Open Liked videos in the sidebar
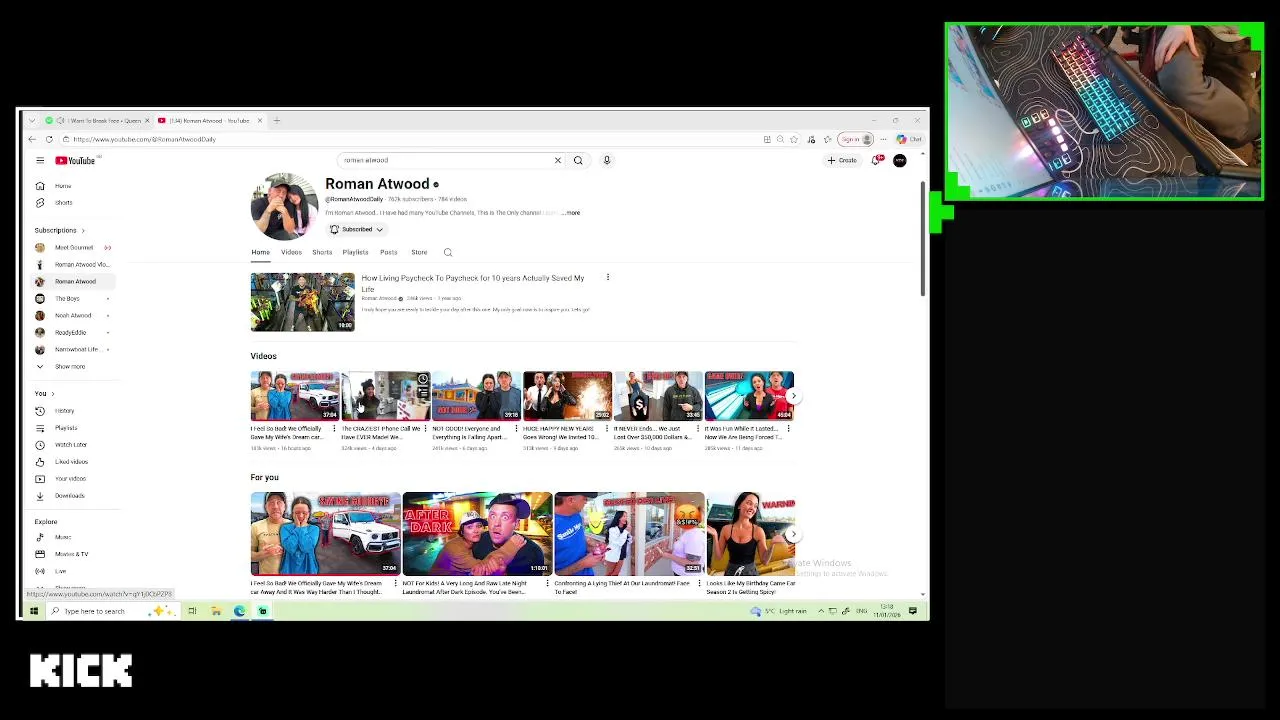The width and height of the screenshot is (1280, 720). (72, 462)
